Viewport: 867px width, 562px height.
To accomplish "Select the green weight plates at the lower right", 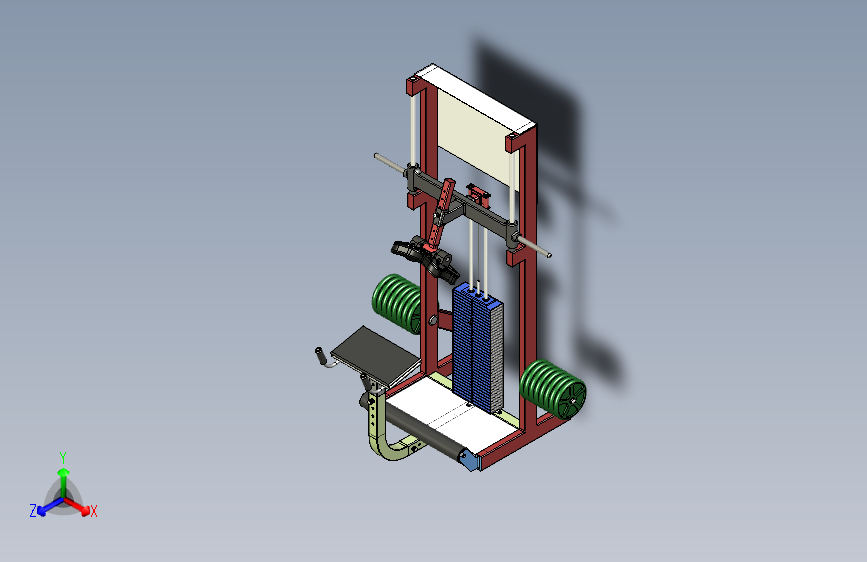I will click(552, 388).
